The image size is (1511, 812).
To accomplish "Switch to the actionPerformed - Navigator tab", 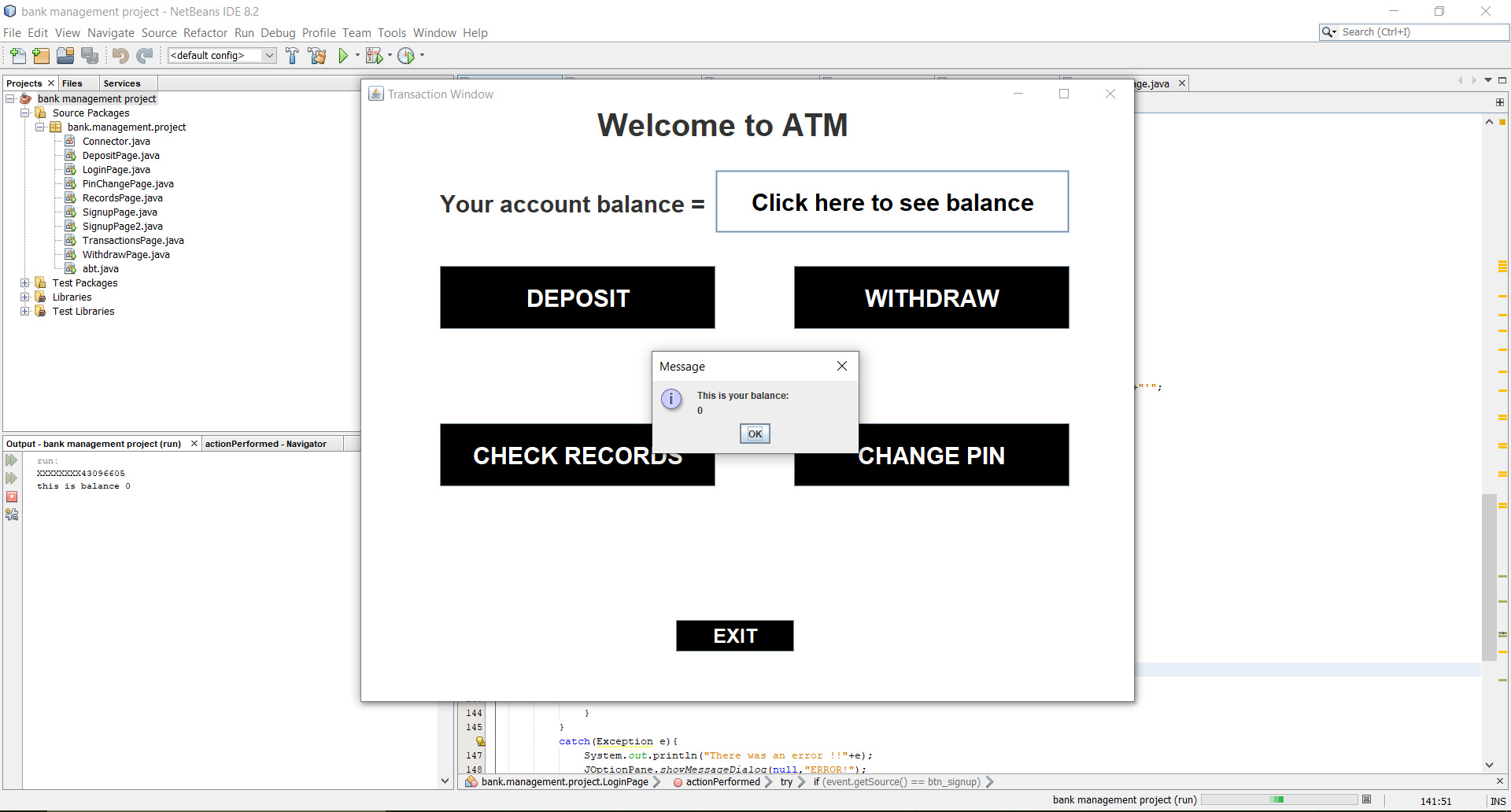I will [x=265, y=443].
